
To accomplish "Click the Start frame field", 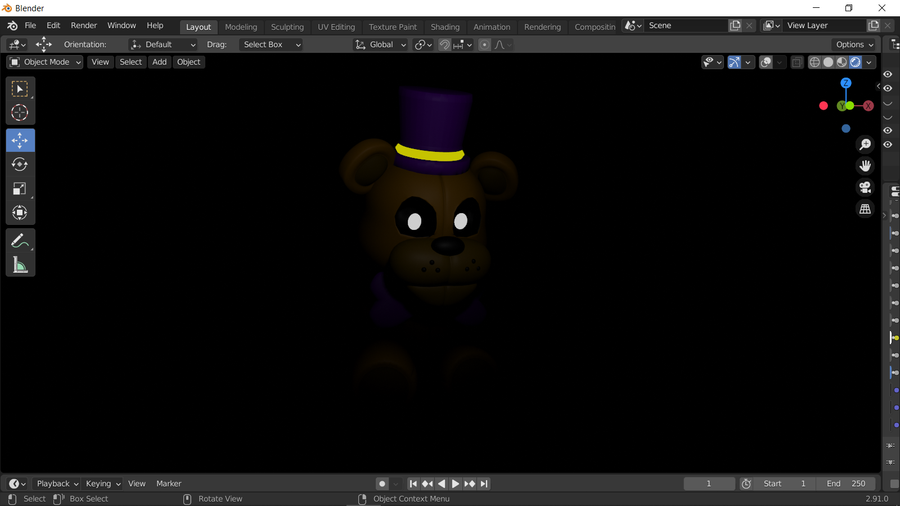I will click(x=785, y=484).
